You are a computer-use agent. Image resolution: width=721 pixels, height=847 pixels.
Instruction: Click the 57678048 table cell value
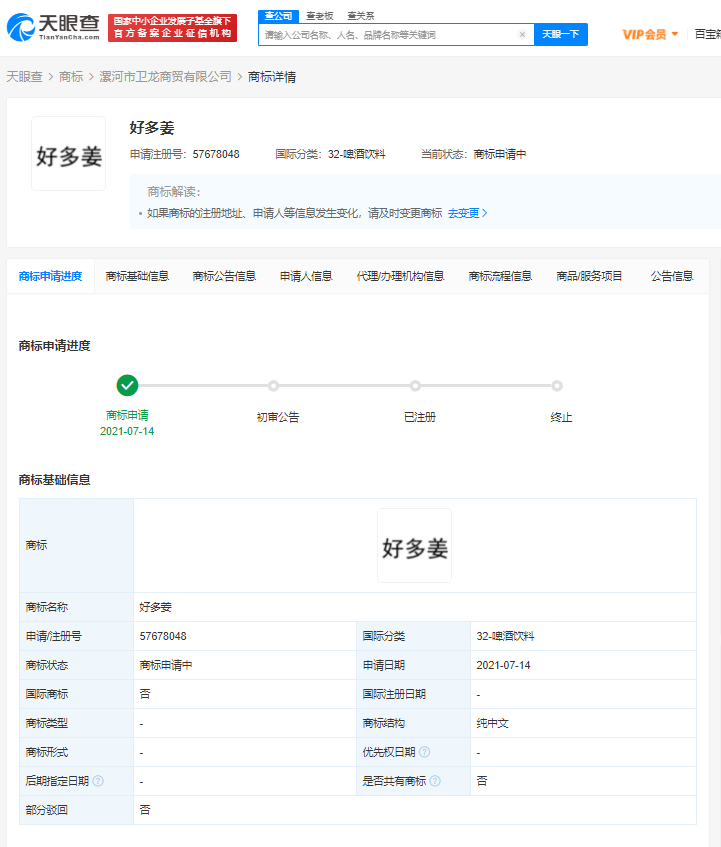(x=163, y=636)
